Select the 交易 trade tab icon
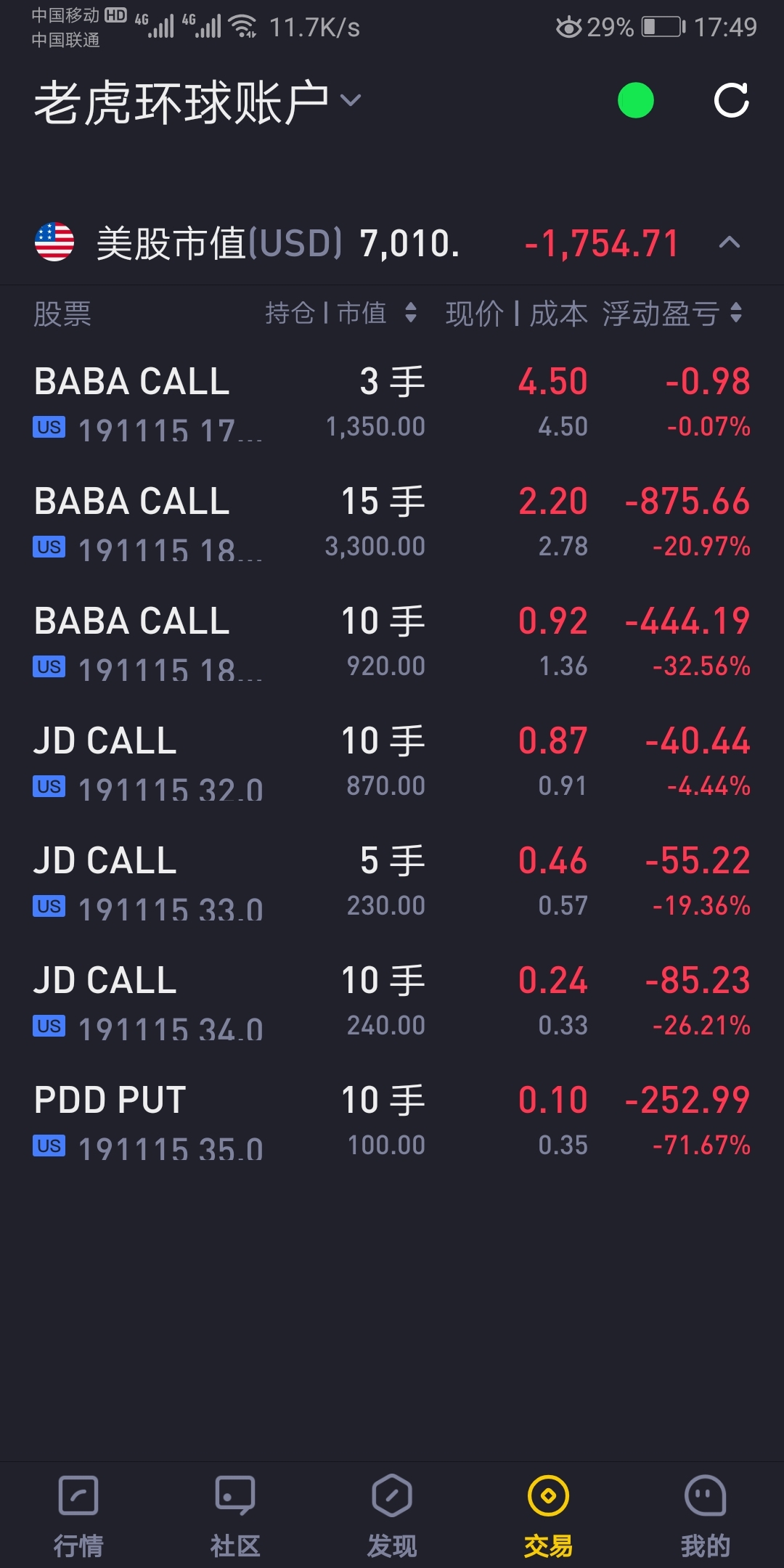This screenshot has width=784, height=1568. (549, 1495)
